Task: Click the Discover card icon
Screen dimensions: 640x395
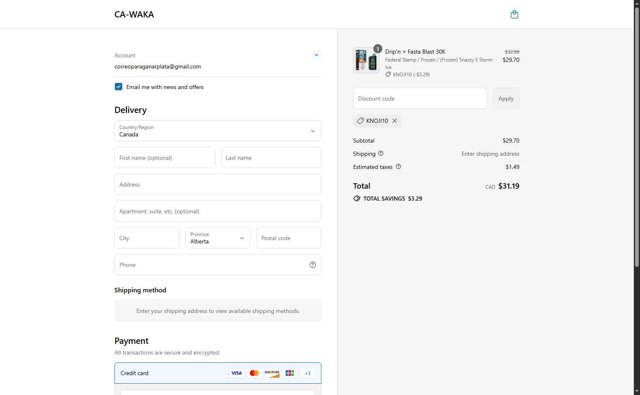Action: 272,373
